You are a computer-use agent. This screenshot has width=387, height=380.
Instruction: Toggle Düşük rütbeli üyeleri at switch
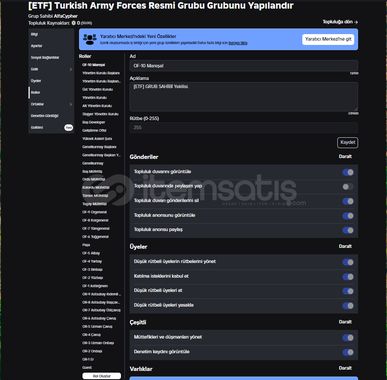tap(348, 291)
